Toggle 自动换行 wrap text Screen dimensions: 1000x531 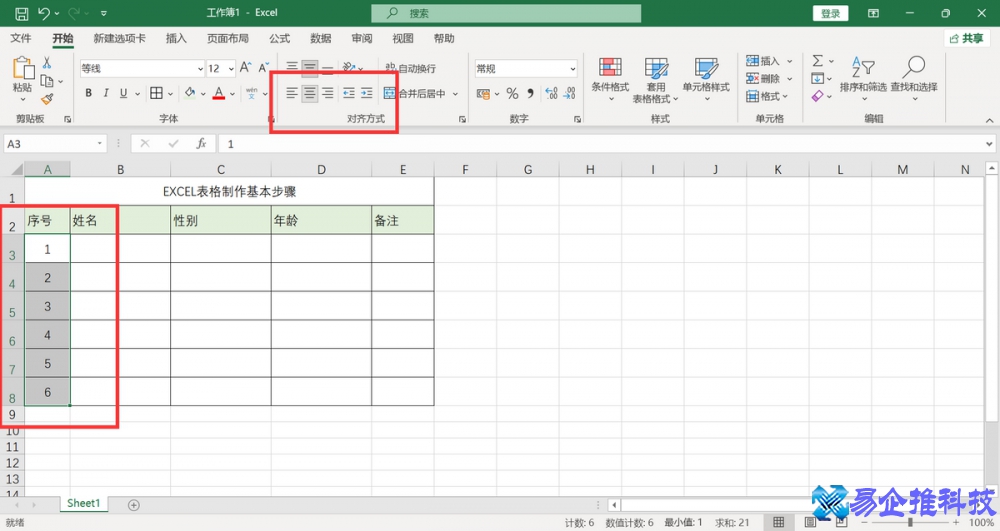coord(411,68)
